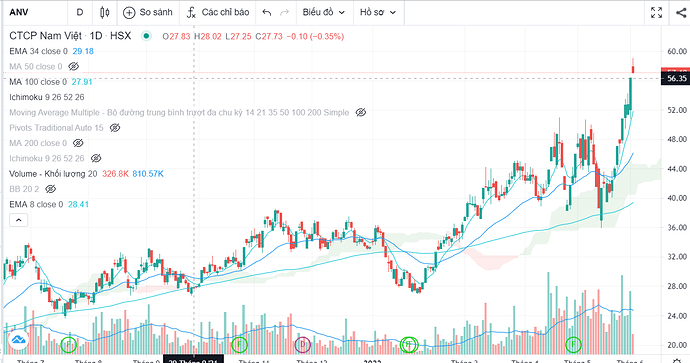The width and height of the screenshot is (690, 363).
Task: Click 52.00 on the price axis
Action: [x=677, y=110]
